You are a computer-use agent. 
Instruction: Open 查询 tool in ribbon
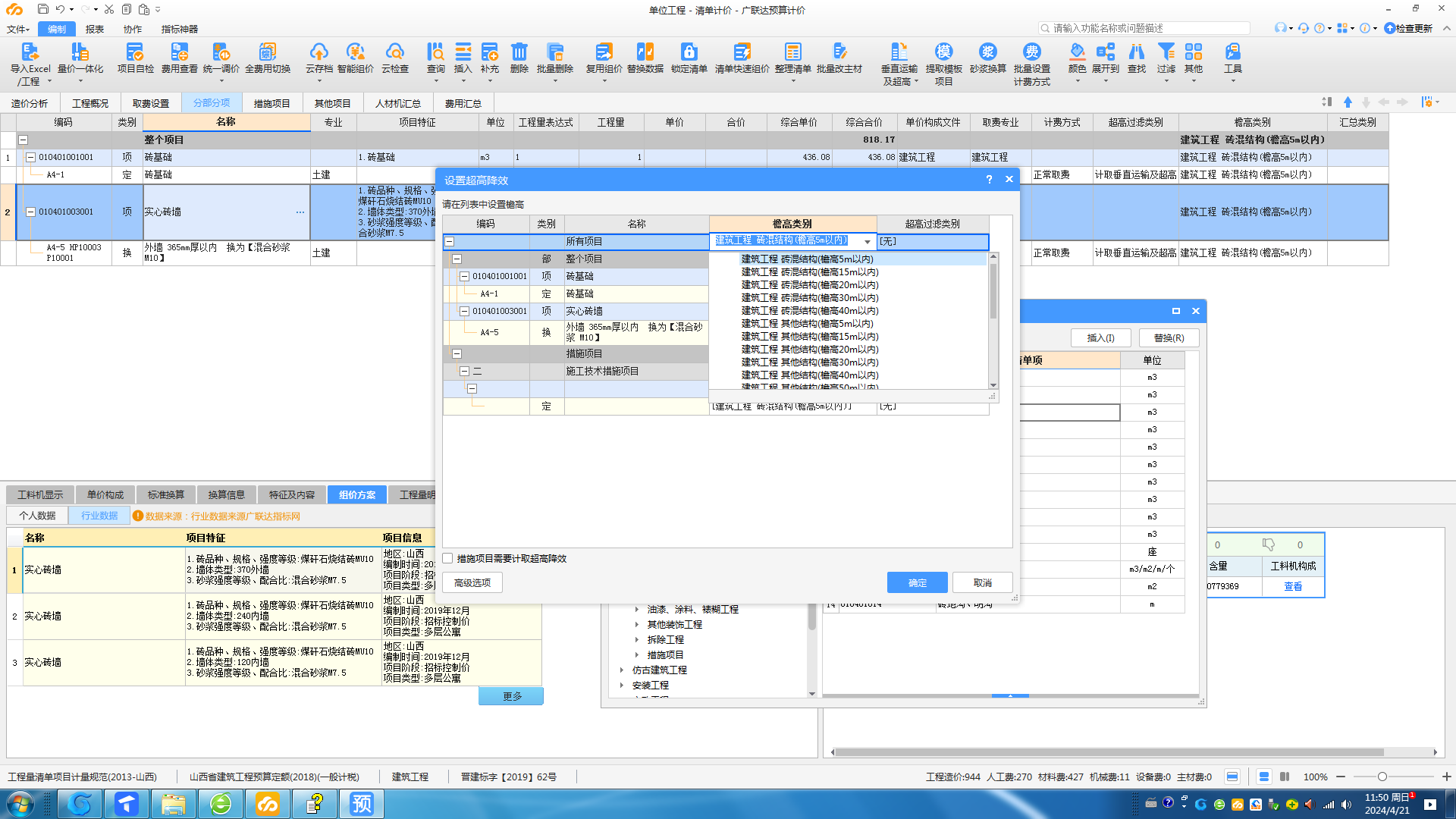[x=435, y=58]
